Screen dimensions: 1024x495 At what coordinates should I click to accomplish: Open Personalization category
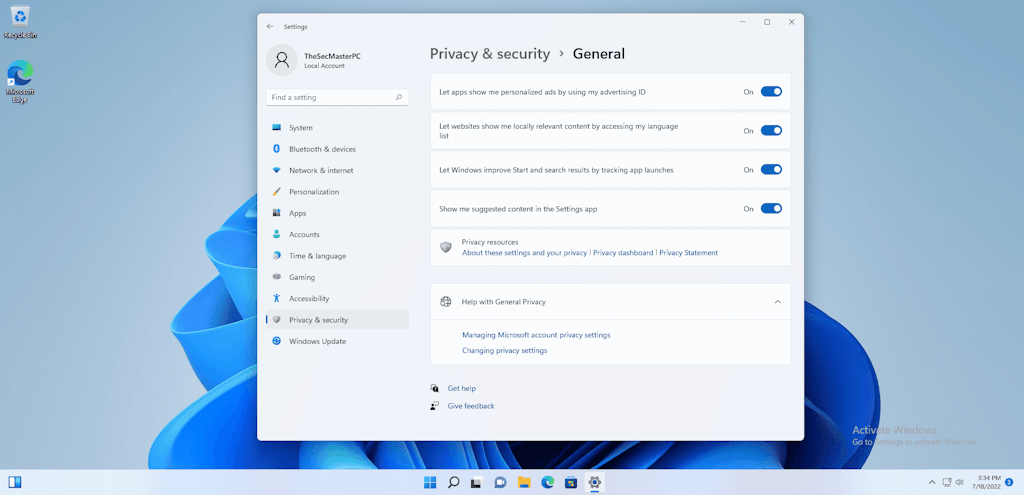click(x=337, y=191)
